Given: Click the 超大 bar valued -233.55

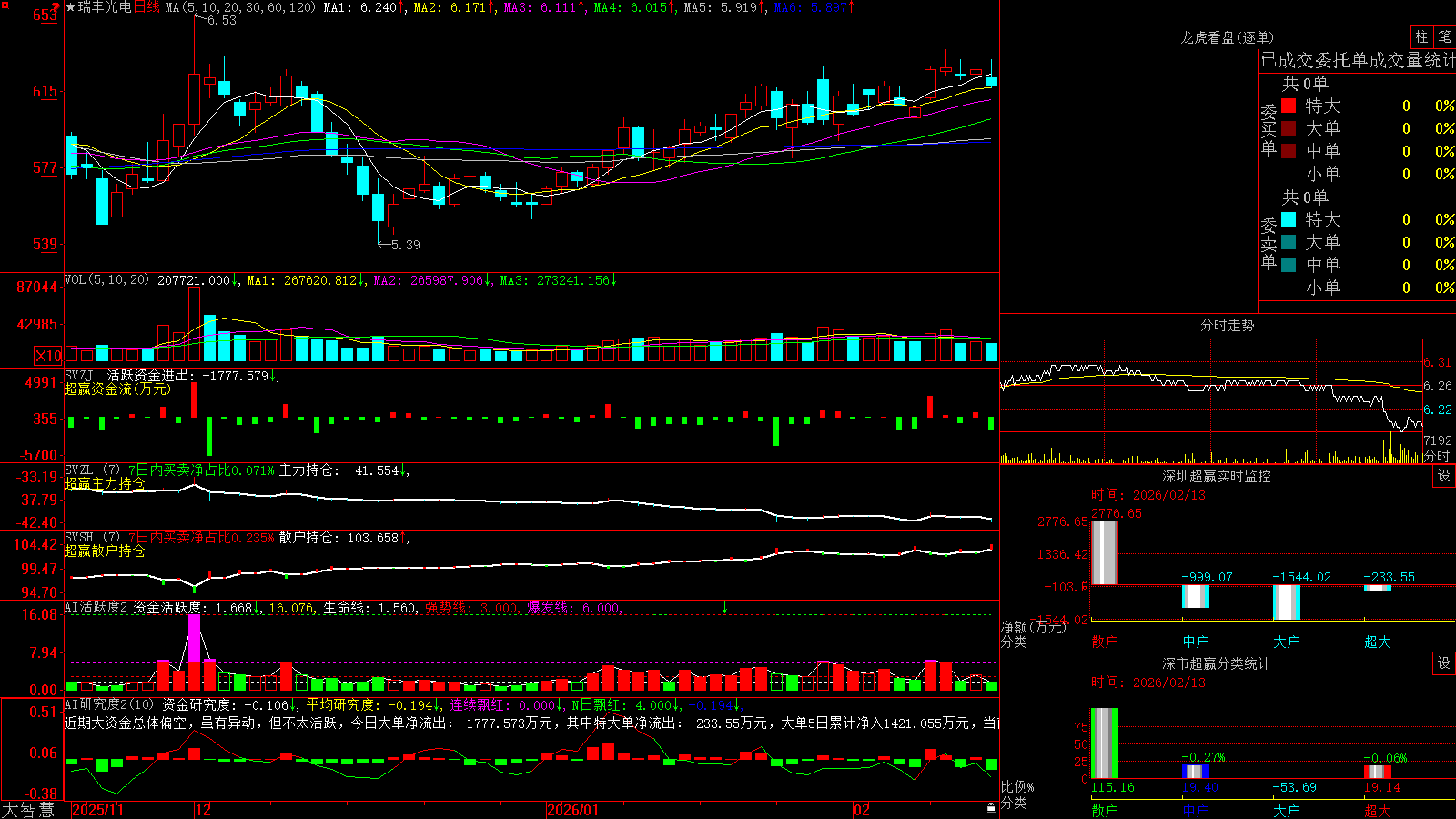Looking at the screenshot, I should click(x=1378, y=588).
